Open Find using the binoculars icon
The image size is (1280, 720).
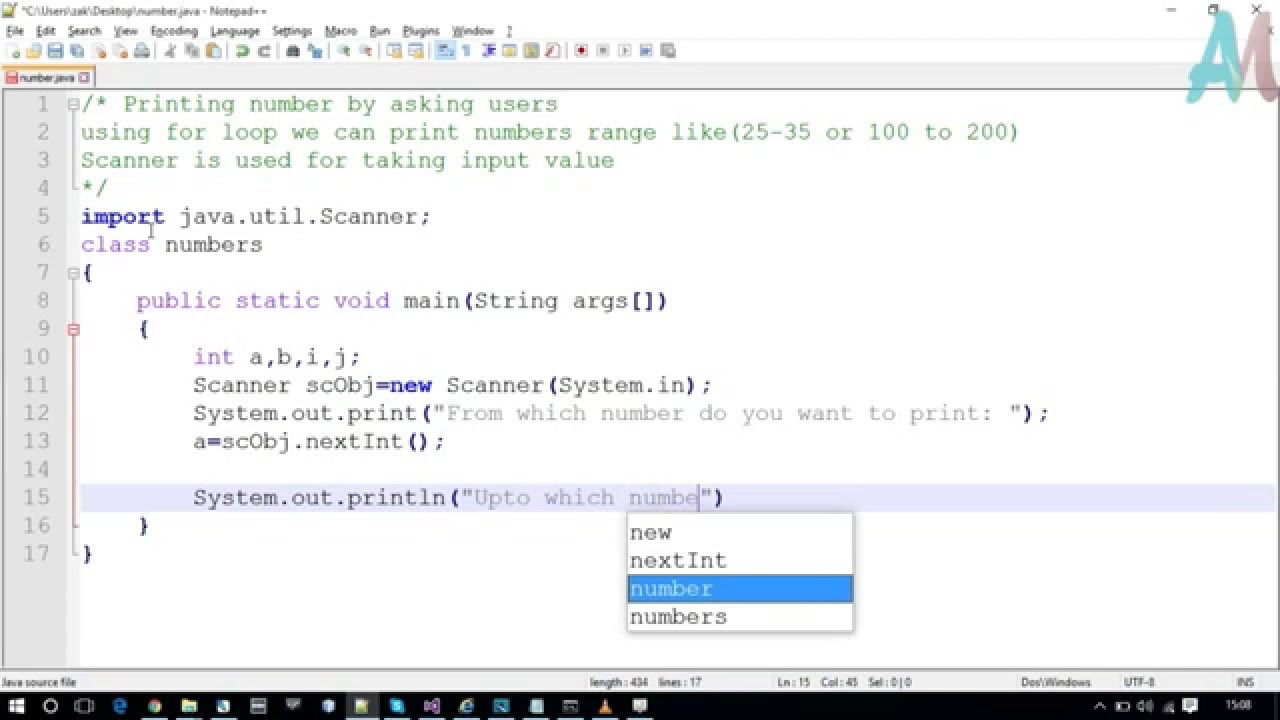click(293, 50)
